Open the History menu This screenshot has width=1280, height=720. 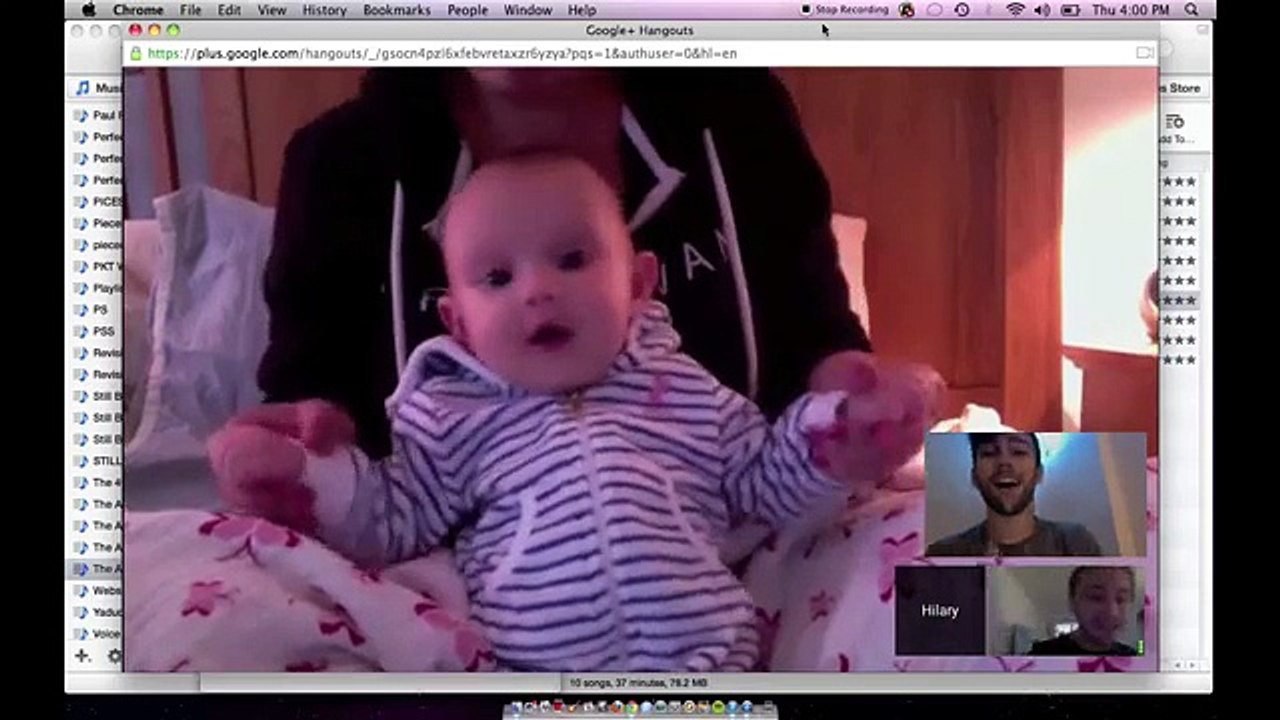324,10
